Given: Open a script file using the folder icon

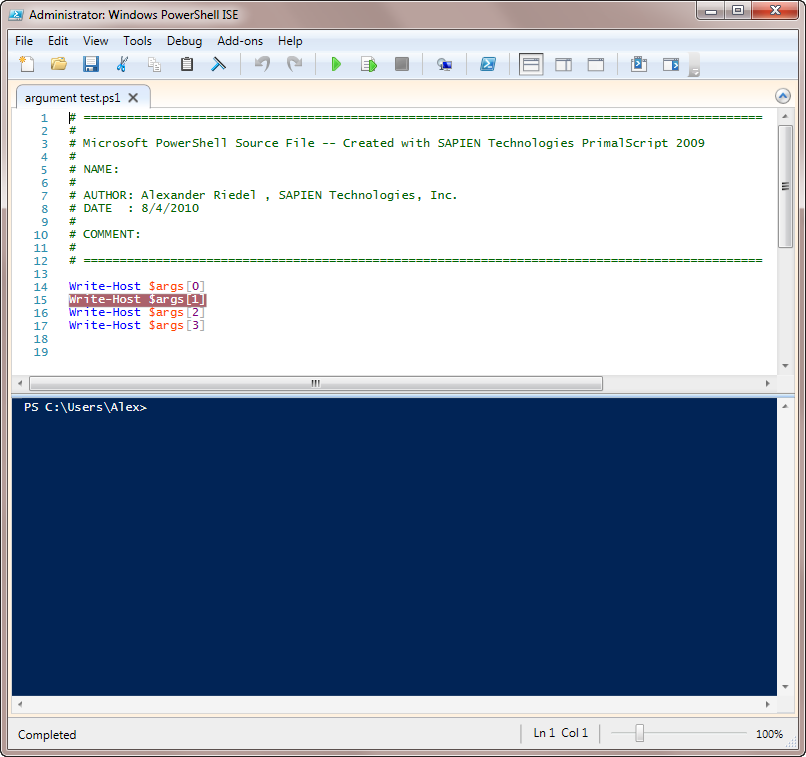Looking at the screenshot, I should [x=59, y=64].
